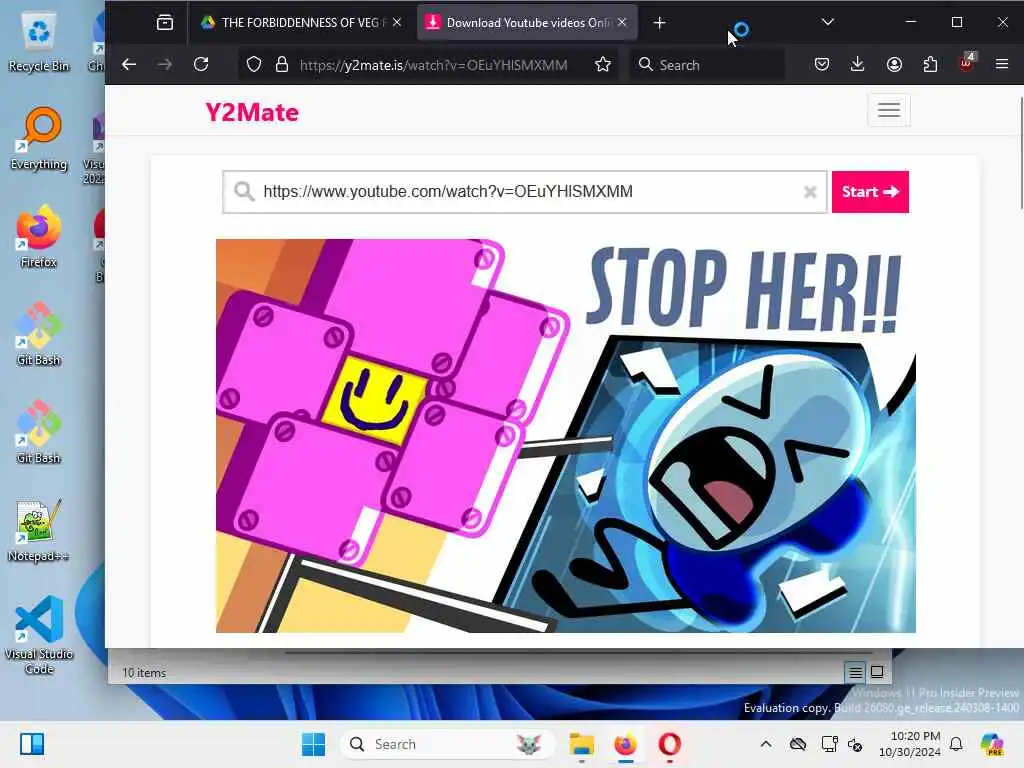Click the Firefox taskbar icon
The image size is (1024, 768).
[625, 744]
